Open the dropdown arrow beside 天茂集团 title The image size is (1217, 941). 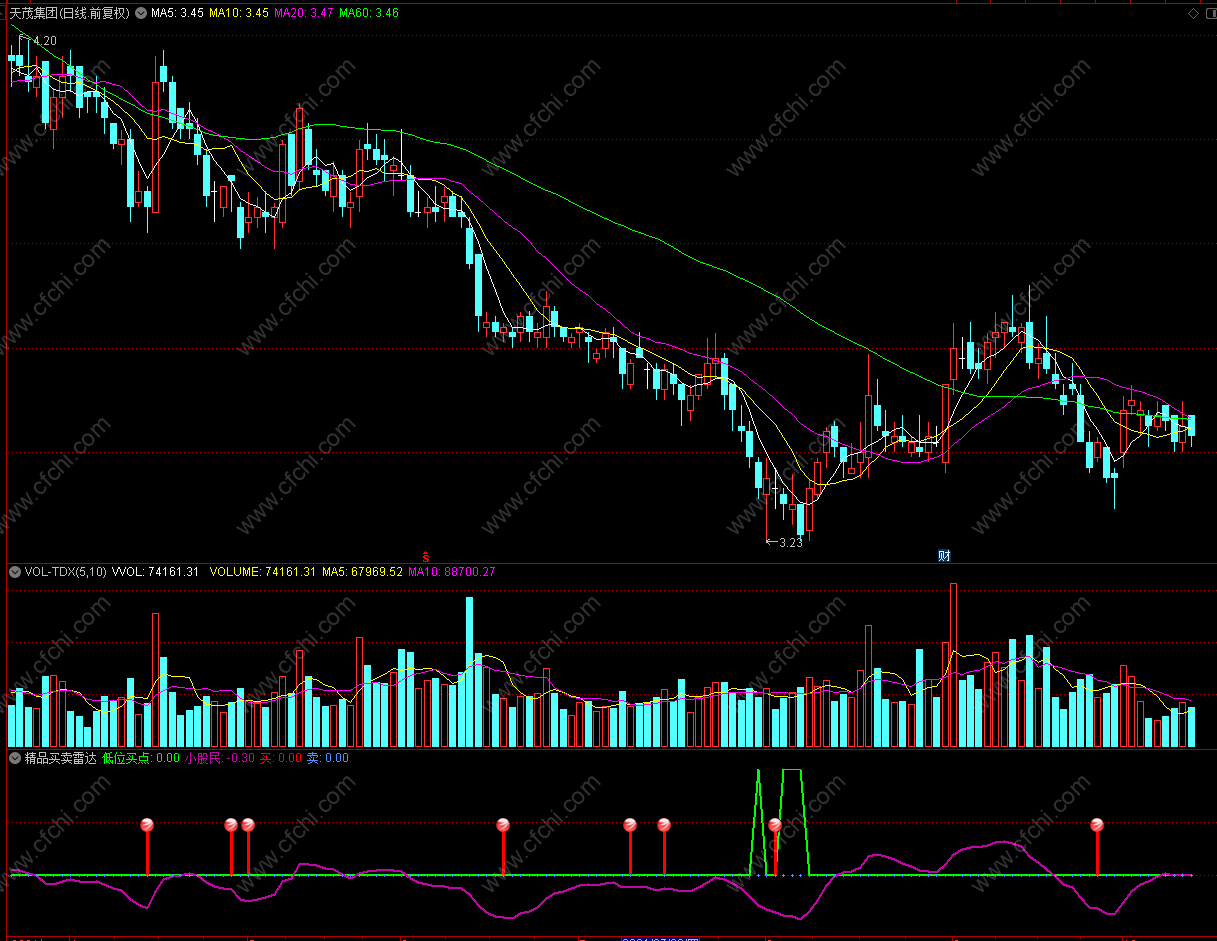pyautogui.click(x=141, y=13)
